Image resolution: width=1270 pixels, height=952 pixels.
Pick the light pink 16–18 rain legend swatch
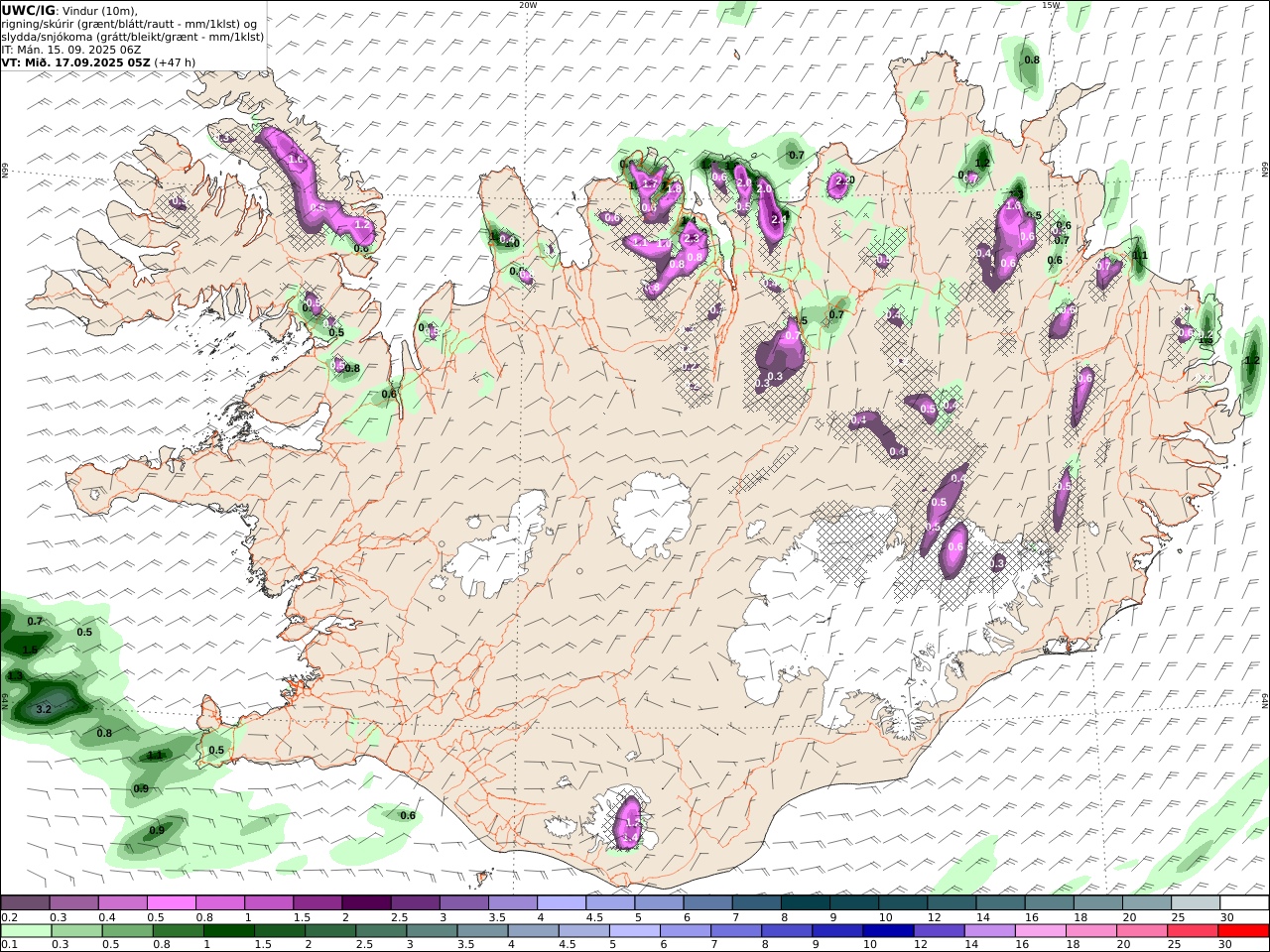click(1040, 931)
